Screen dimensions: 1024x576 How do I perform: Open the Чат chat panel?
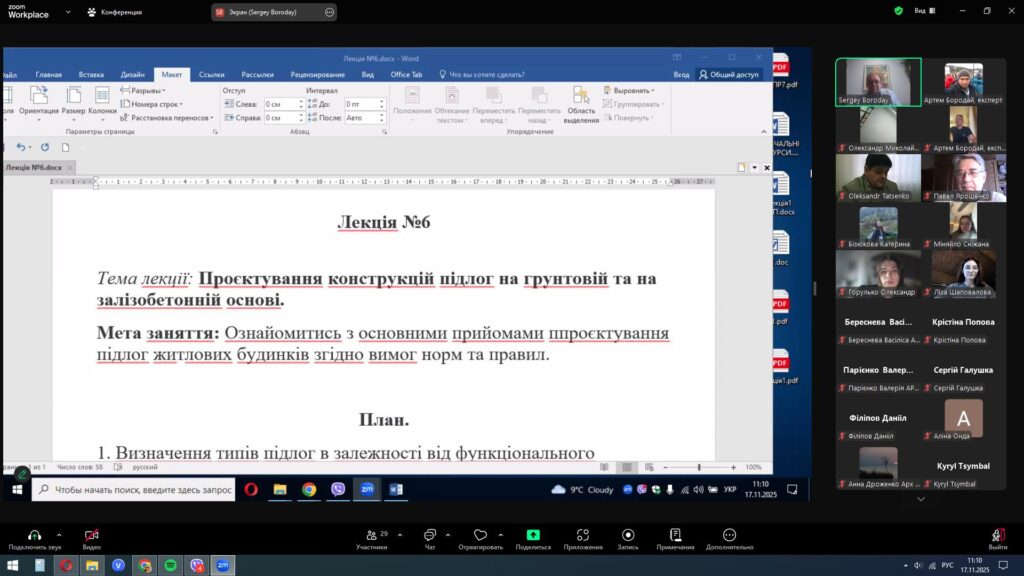click(430, 535)
